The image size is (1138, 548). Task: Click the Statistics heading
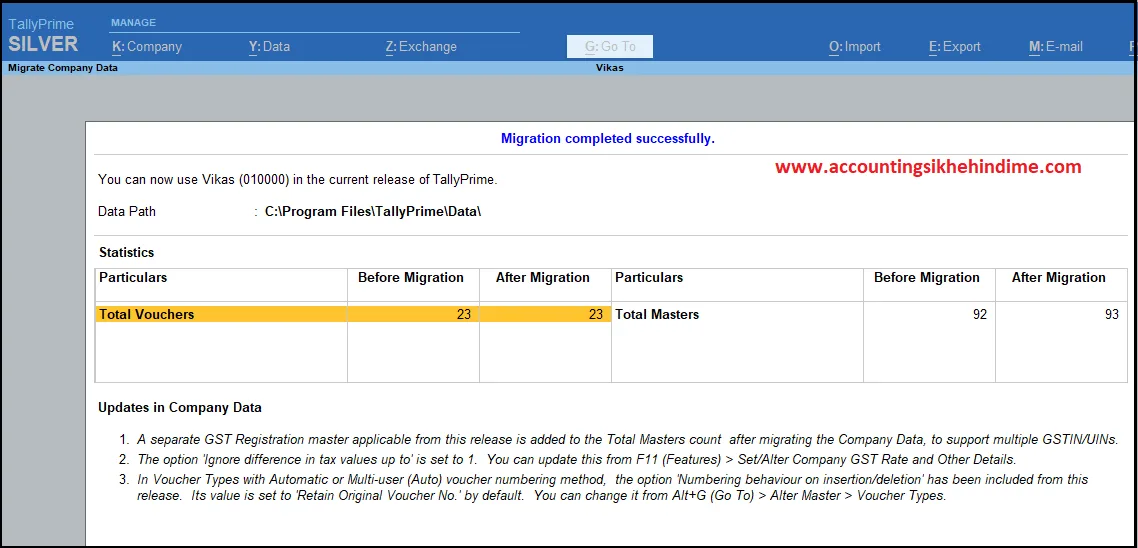tap(126, 253)
